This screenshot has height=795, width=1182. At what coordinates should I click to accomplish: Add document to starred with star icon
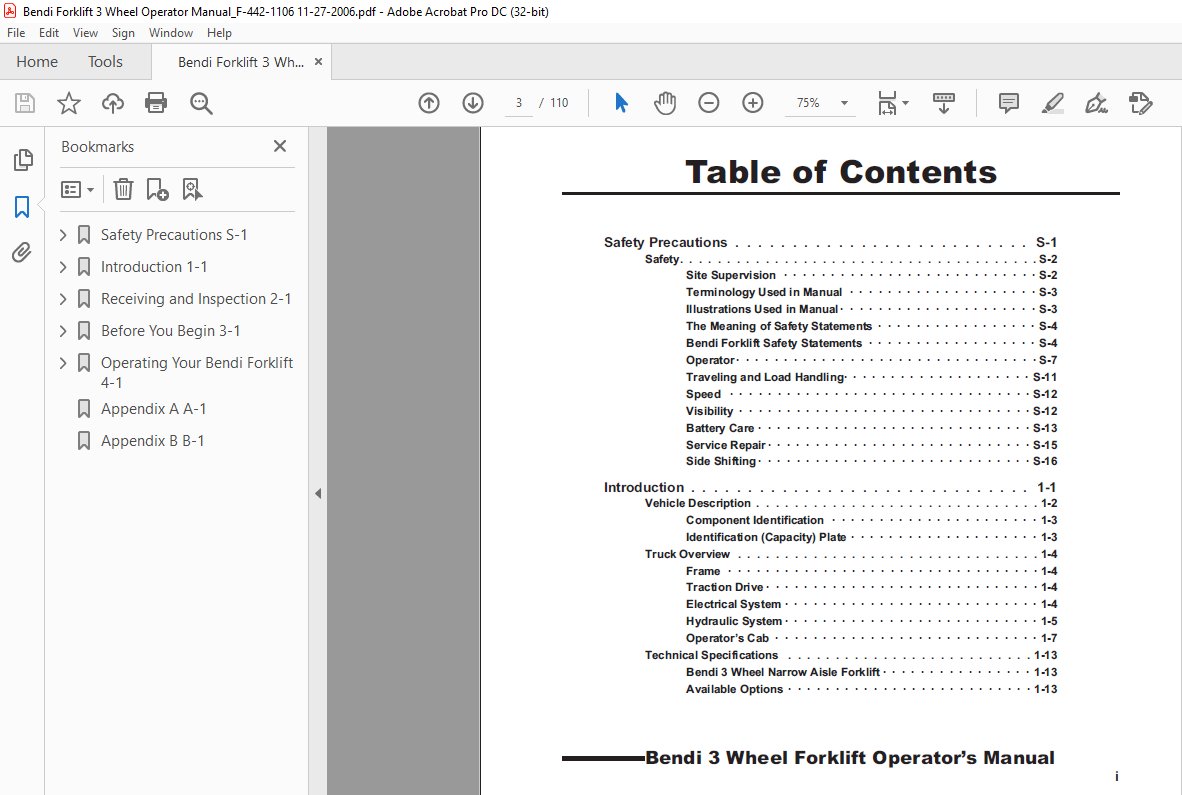(69, 102)
